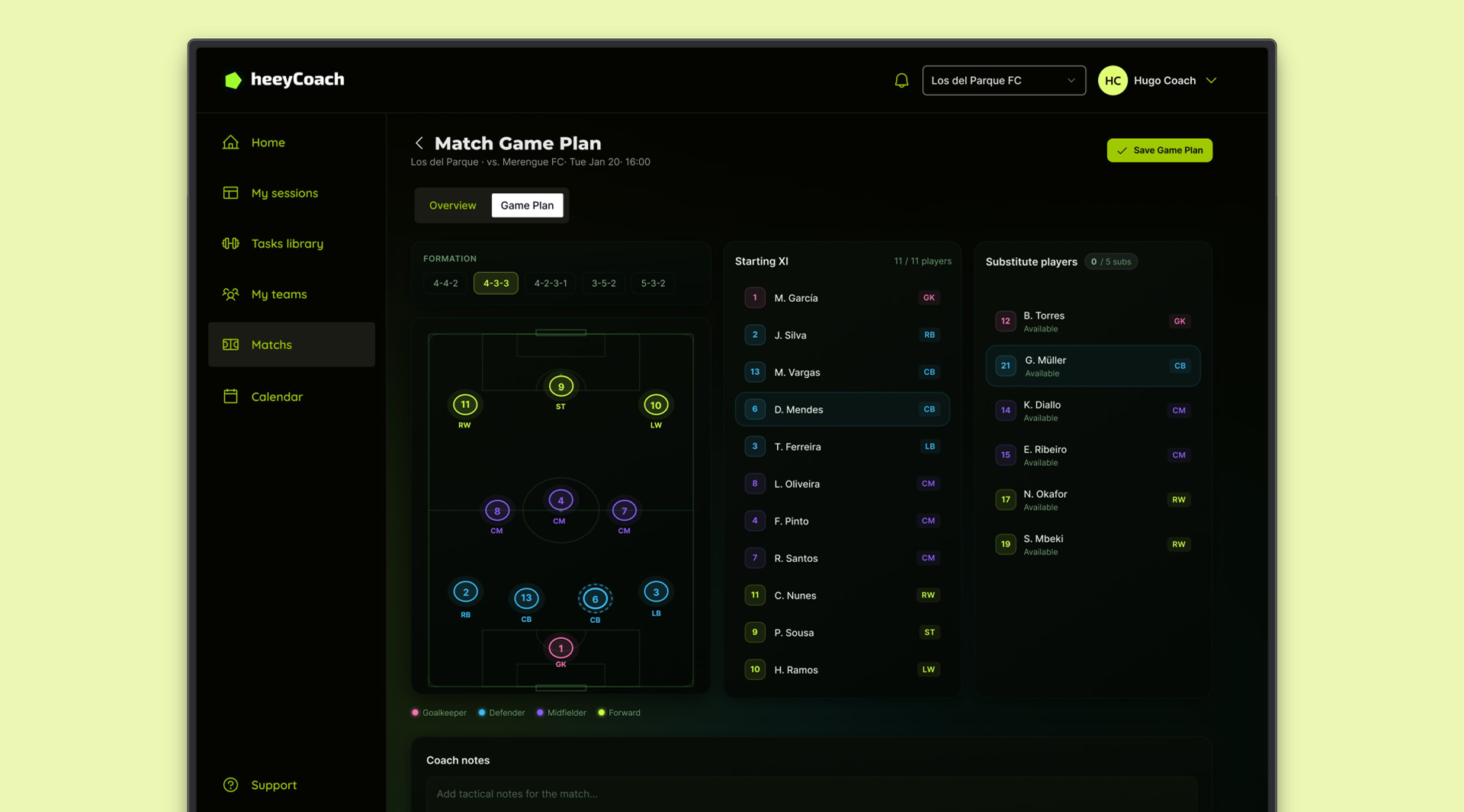1464x812 pixels.
Task: Select substitute S. Mbeki
Action: click(x=1093, y=544)
